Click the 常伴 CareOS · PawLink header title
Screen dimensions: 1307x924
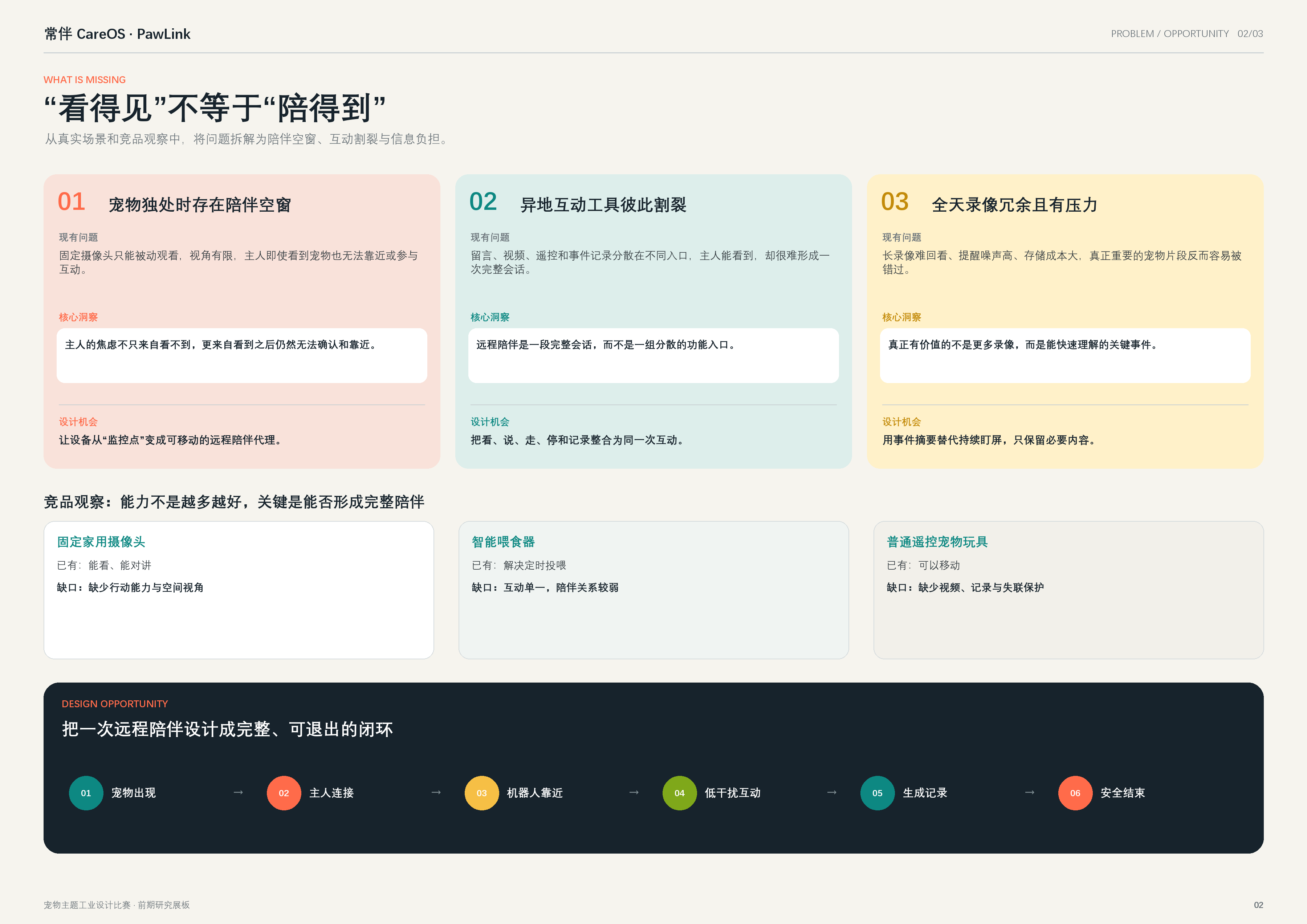117,34
